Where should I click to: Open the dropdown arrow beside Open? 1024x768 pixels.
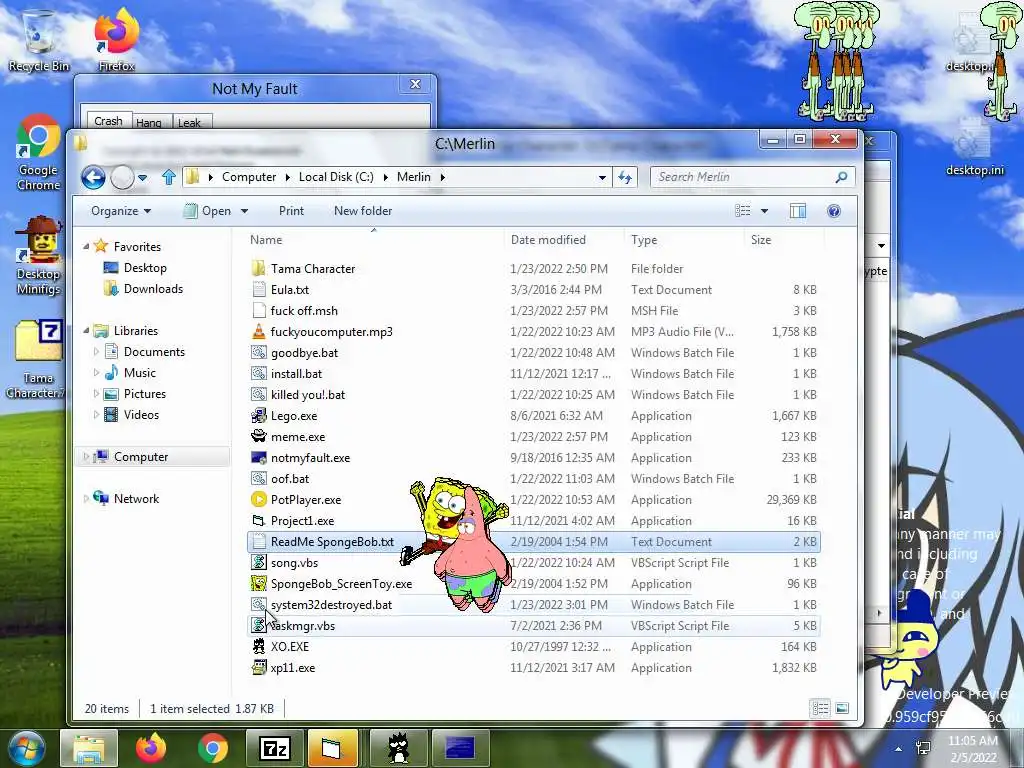(x=244, y=211)
